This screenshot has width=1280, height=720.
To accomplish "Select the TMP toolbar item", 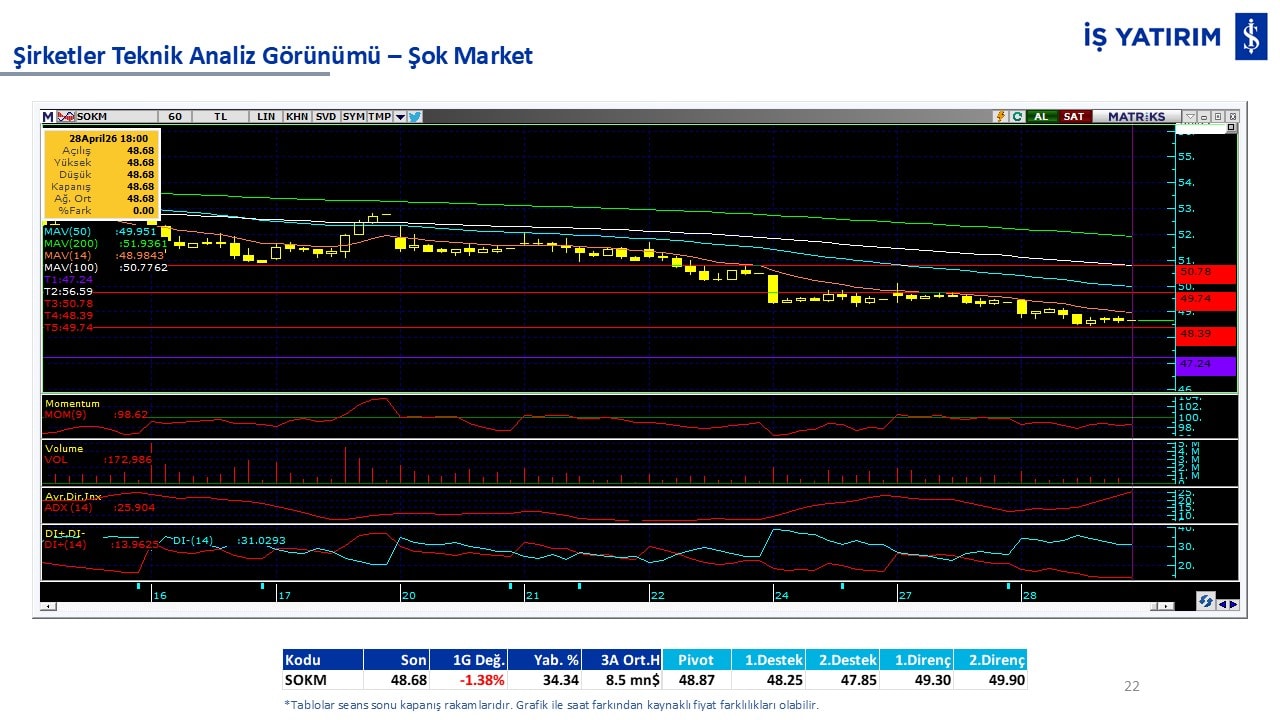I will click(x=379, y=117).
